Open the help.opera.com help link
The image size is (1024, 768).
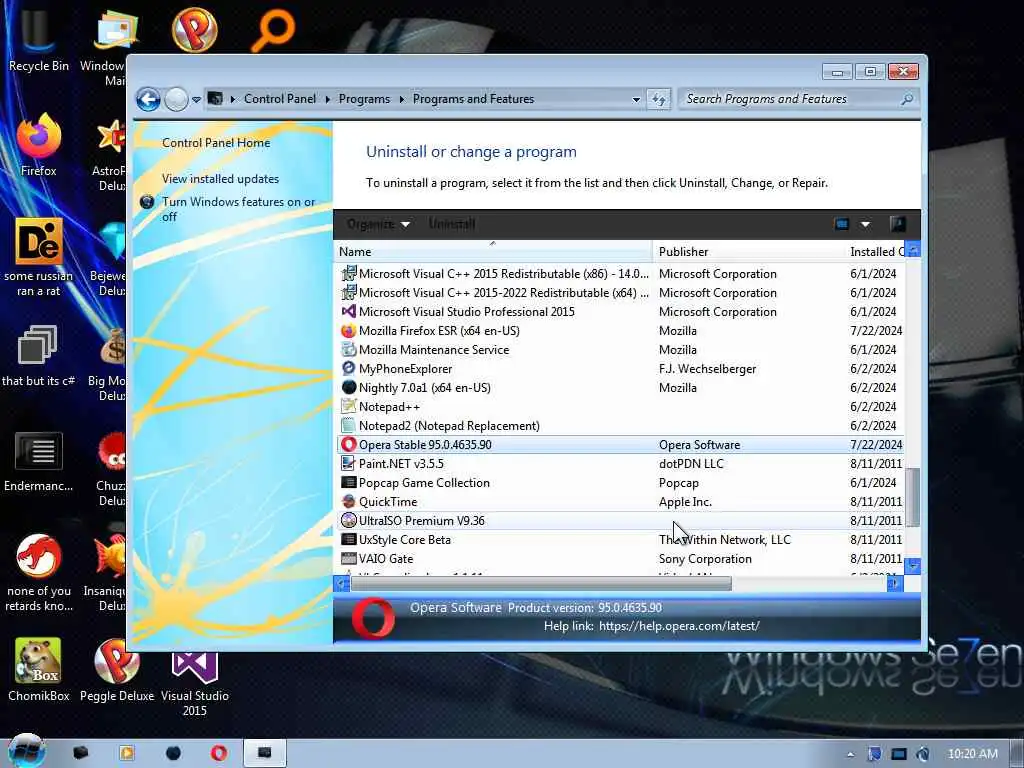(679, 626)
